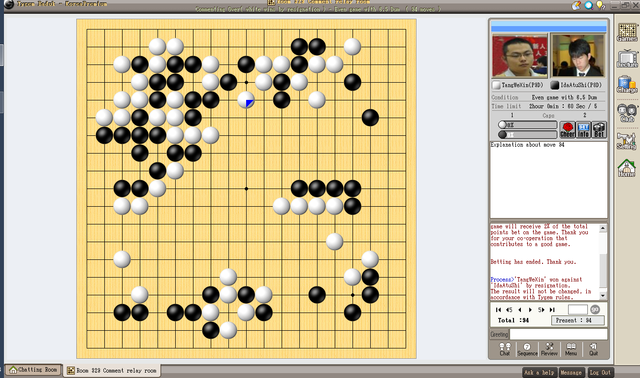
Task: Click the round go button beside move field
Action: [595, 309]
